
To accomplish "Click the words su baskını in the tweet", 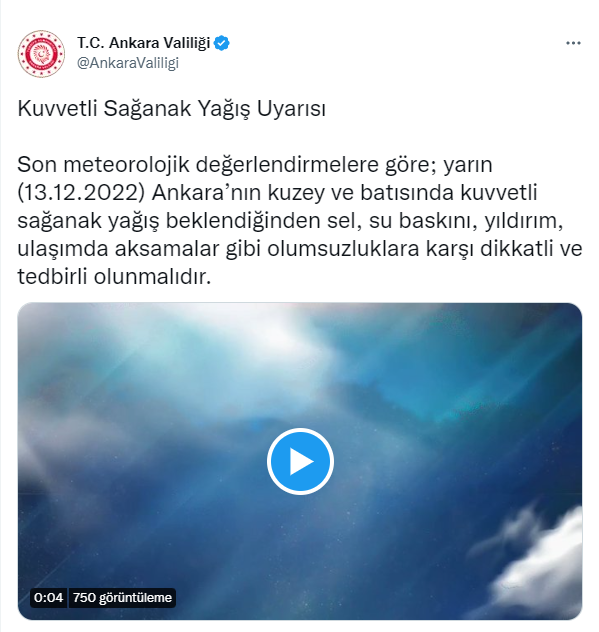I will tap(422, 221).
